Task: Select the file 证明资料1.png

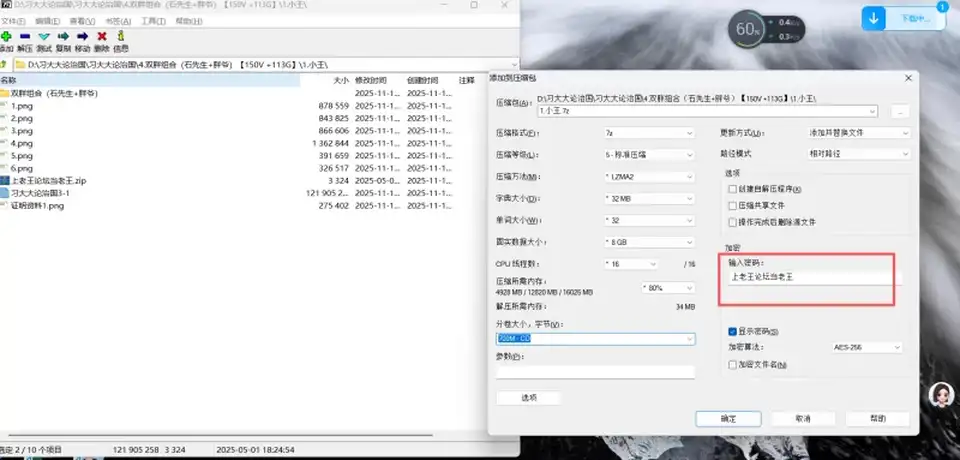Action: (x=37, y=206)
